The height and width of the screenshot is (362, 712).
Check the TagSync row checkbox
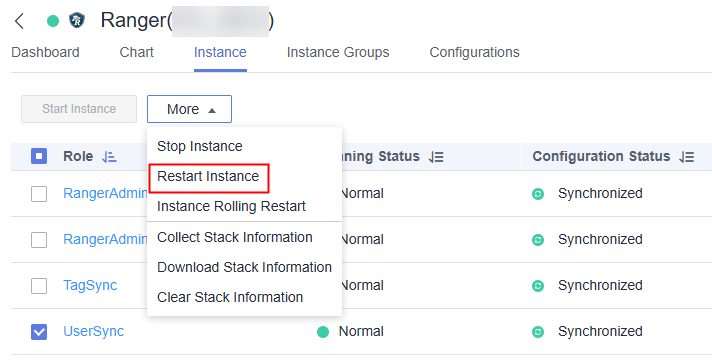39,286
